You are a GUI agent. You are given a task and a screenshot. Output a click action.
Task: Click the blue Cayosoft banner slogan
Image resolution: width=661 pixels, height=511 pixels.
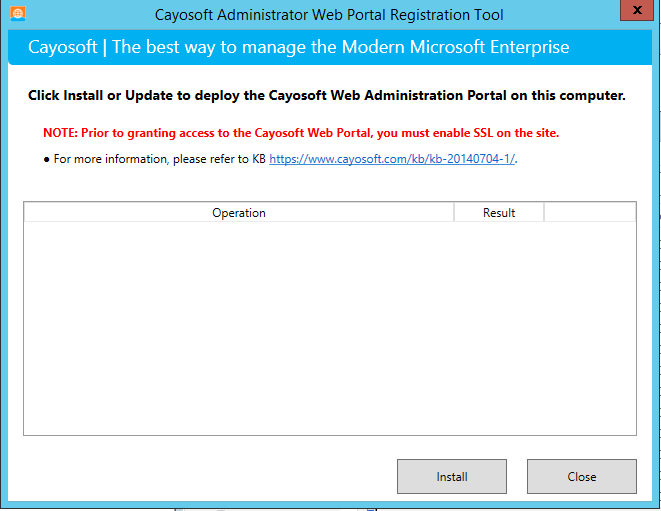click(x=298, y=47)
